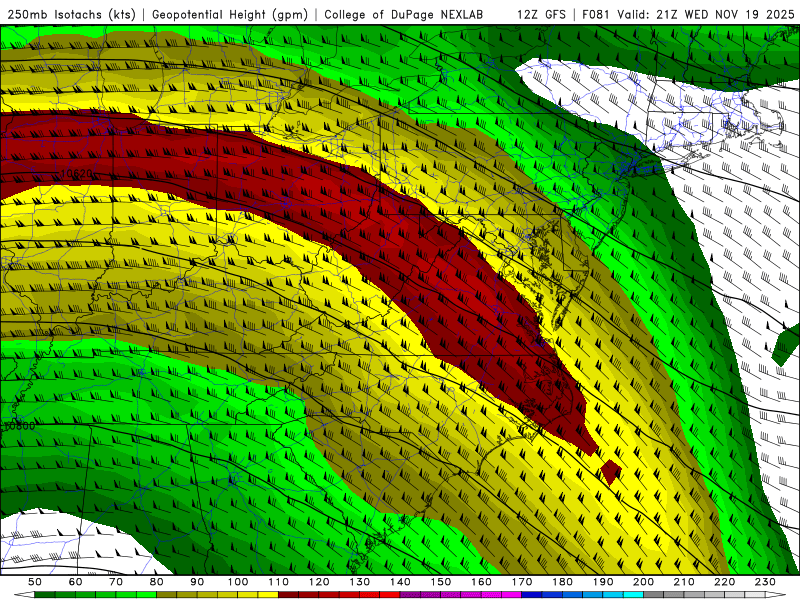Select the magenta swatch just left of '170'
Image resolution: width=800 pixels, height=600 pixels.
click(x=512, y=595)
